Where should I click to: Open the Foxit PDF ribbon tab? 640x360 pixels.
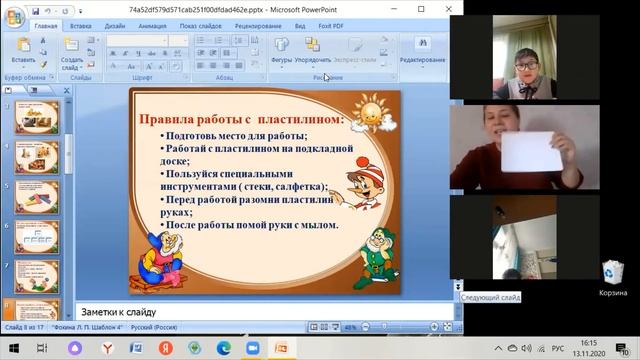tap(331, 26)
